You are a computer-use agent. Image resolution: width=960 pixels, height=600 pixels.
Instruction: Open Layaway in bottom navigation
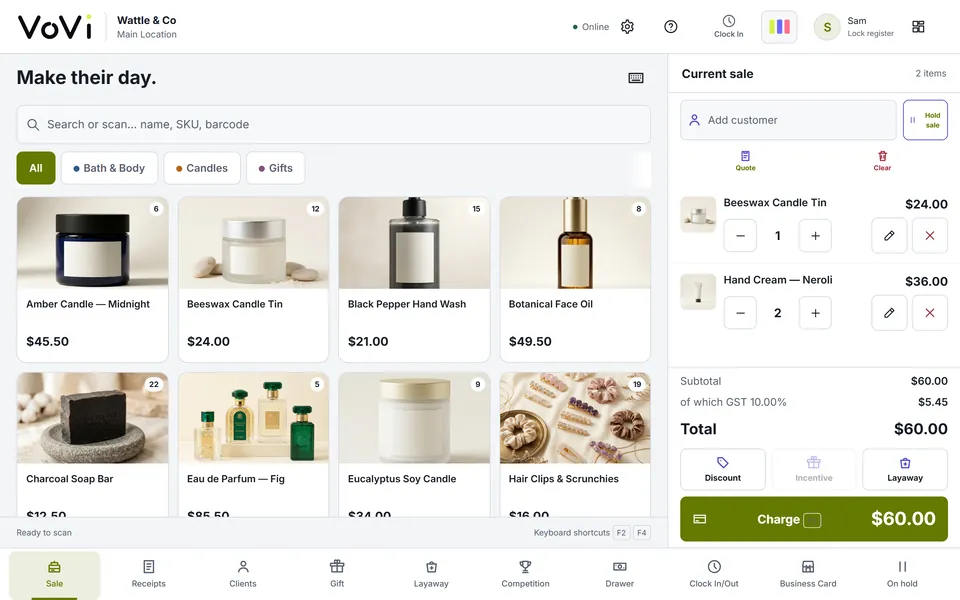(431, 574)
